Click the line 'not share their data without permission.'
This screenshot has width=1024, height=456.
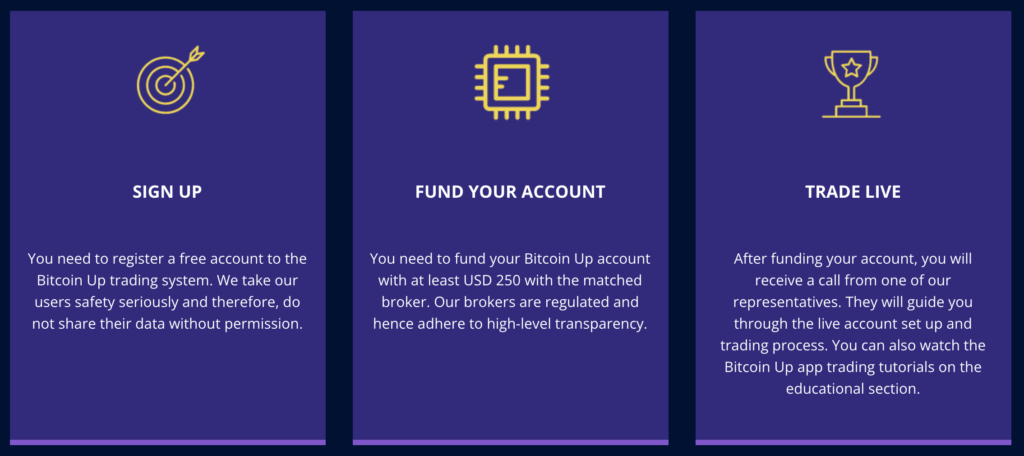click(167, 324)
